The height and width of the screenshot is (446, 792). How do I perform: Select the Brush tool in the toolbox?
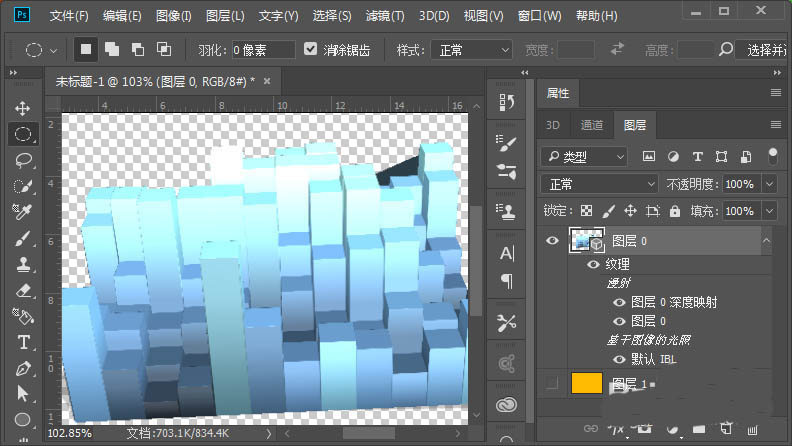pyautogui.click(x=23, y=238)
